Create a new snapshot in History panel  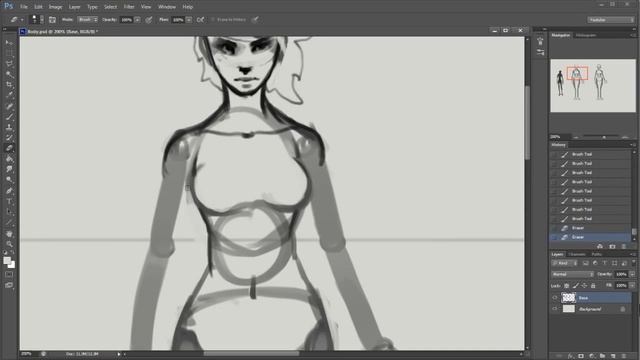point(612,246)
